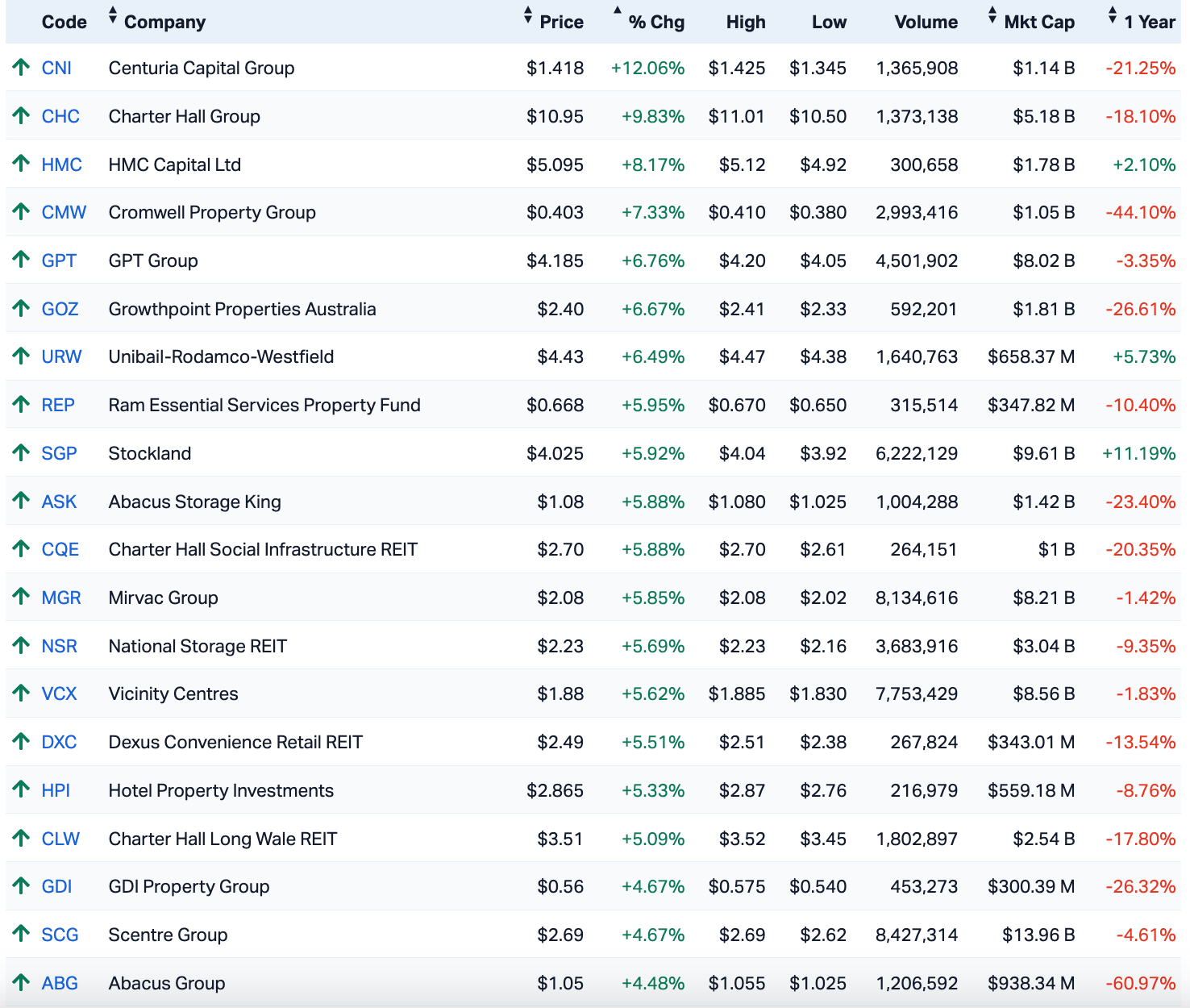Click the High column header
The height and width of the screenshot is (1008, 1190).
pyautogui.click(x=746, y=22)
